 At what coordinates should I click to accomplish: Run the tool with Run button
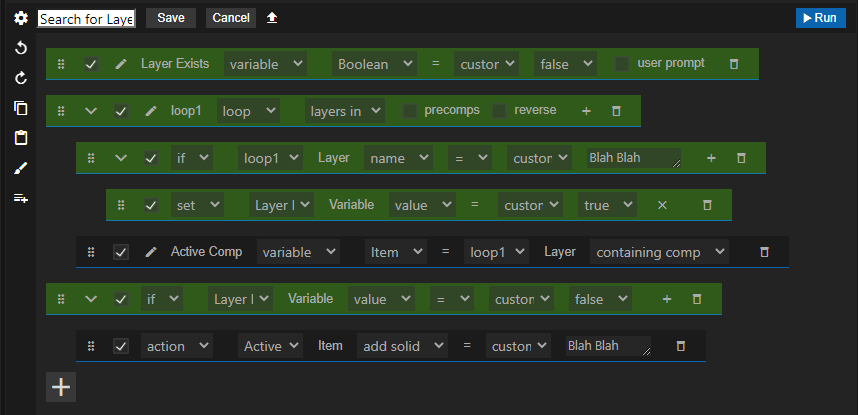point(821,18)
